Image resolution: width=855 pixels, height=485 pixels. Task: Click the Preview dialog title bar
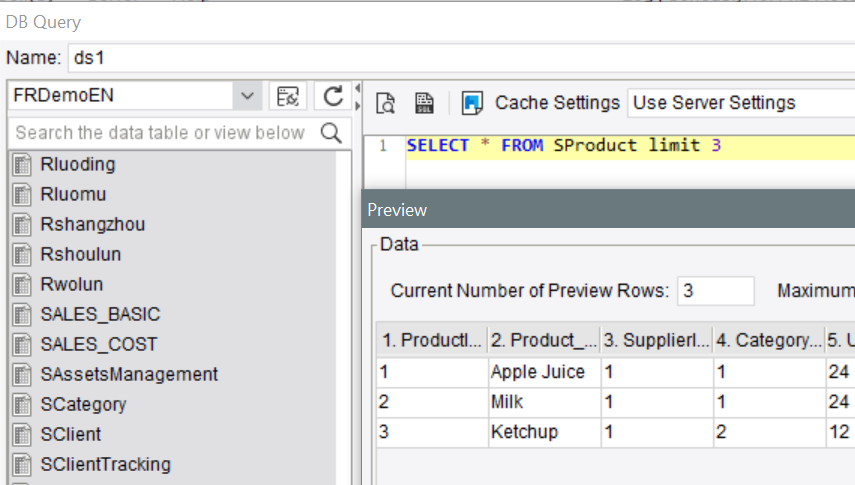click(608, 209)
